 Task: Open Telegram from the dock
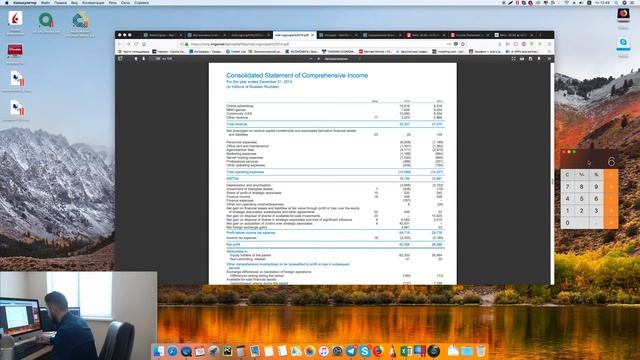coord(351,351)
